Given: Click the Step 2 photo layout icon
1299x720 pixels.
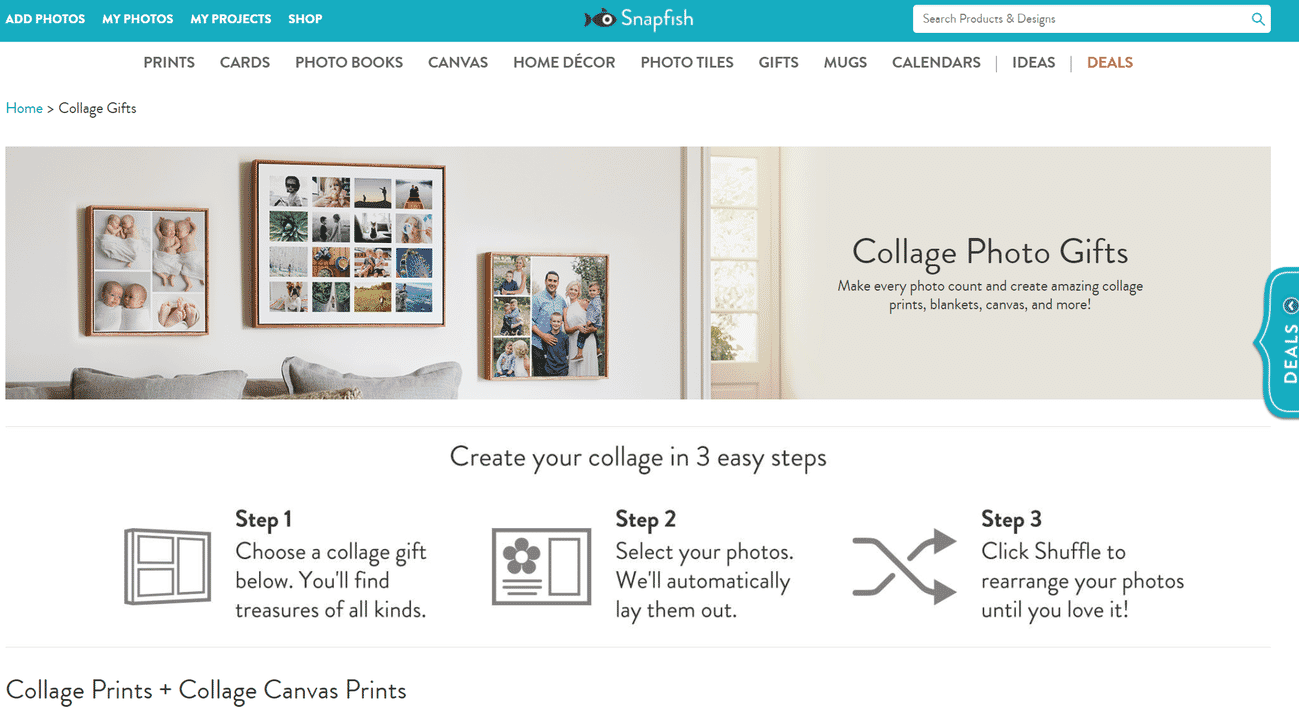Looking at the screenshot, I should click(x=541, y=567).
